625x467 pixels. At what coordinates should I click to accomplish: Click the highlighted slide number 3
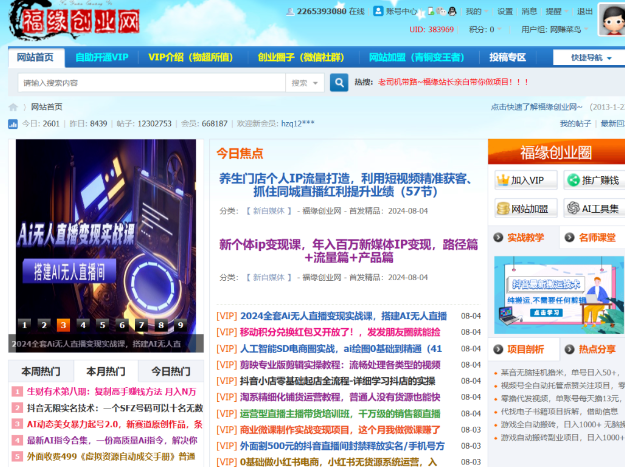point(63,325)
